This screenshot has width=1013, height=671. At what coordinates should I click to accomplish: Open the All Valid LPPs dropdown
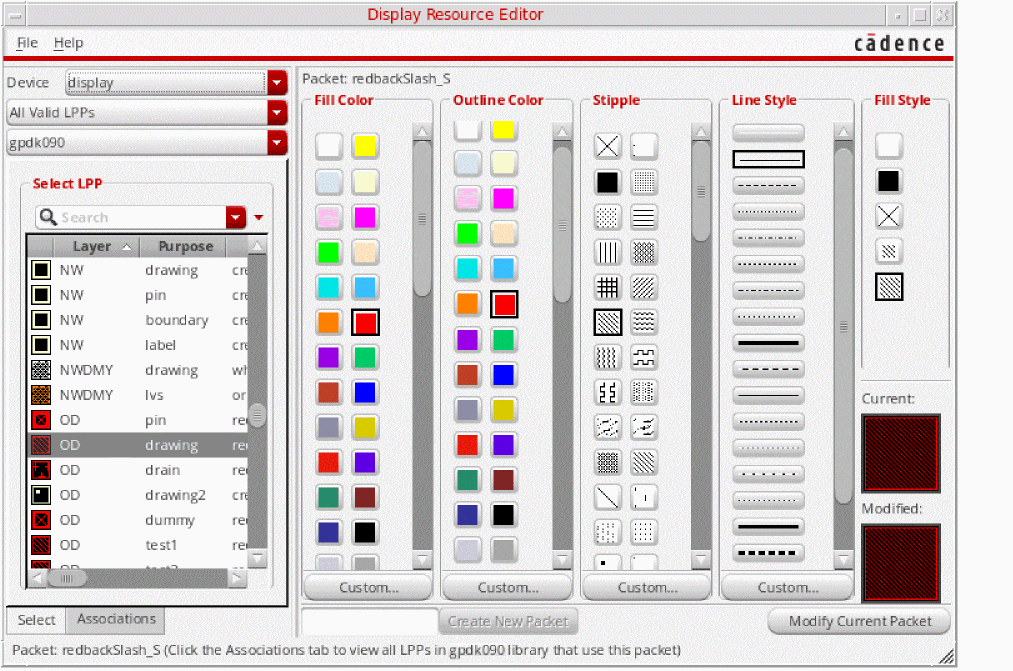[277, 112]
